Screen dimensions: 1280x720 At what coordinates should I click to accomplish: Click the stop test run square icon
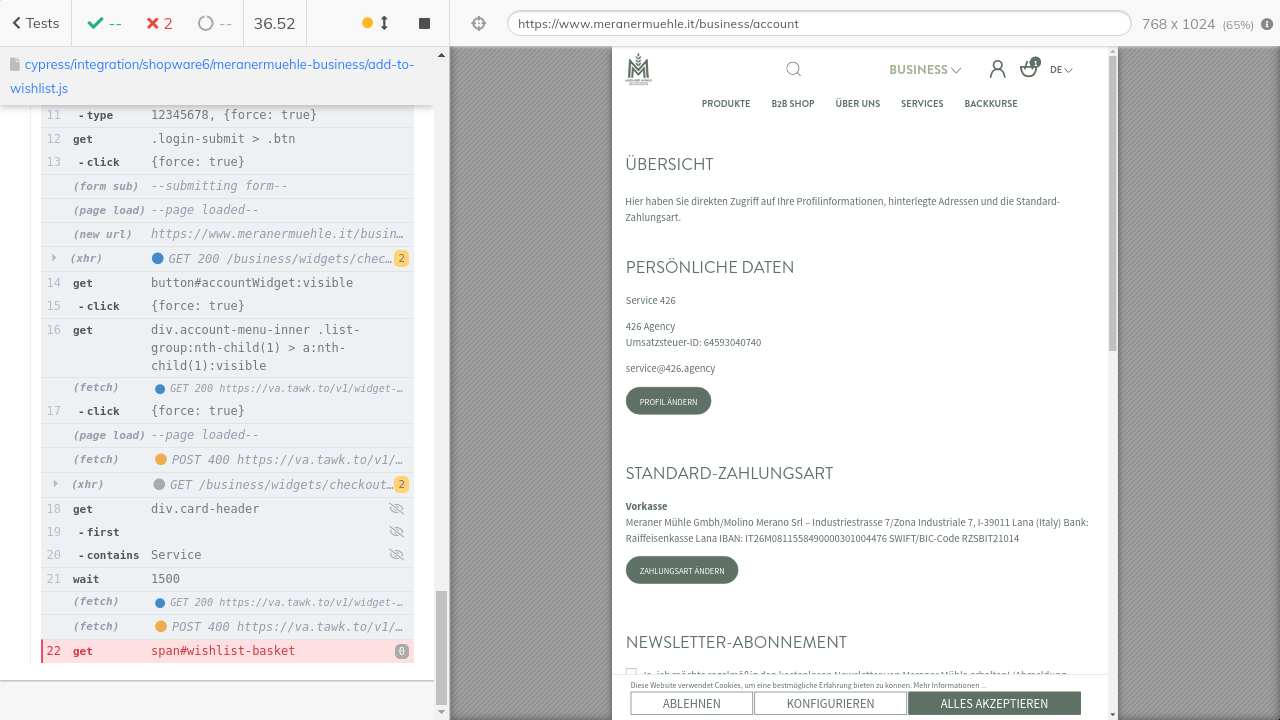pos(424,23)
